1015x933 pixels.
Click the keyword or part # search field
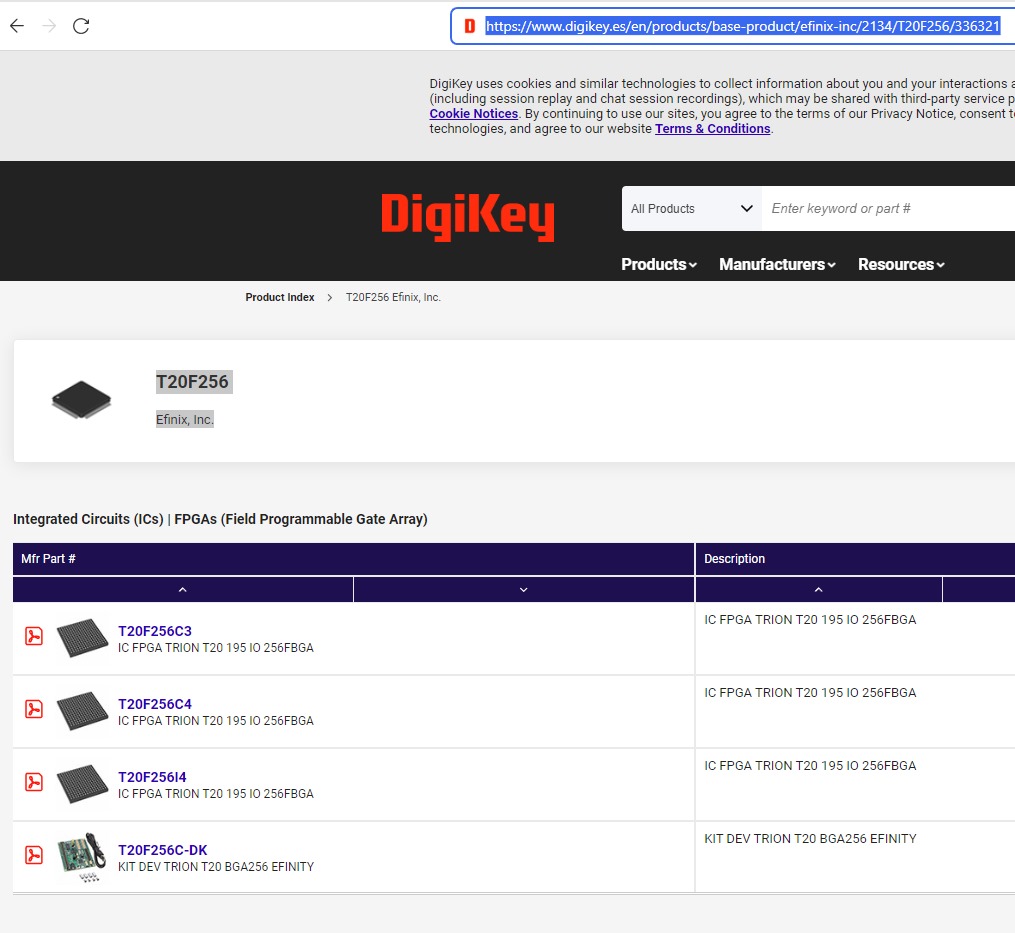888,208
